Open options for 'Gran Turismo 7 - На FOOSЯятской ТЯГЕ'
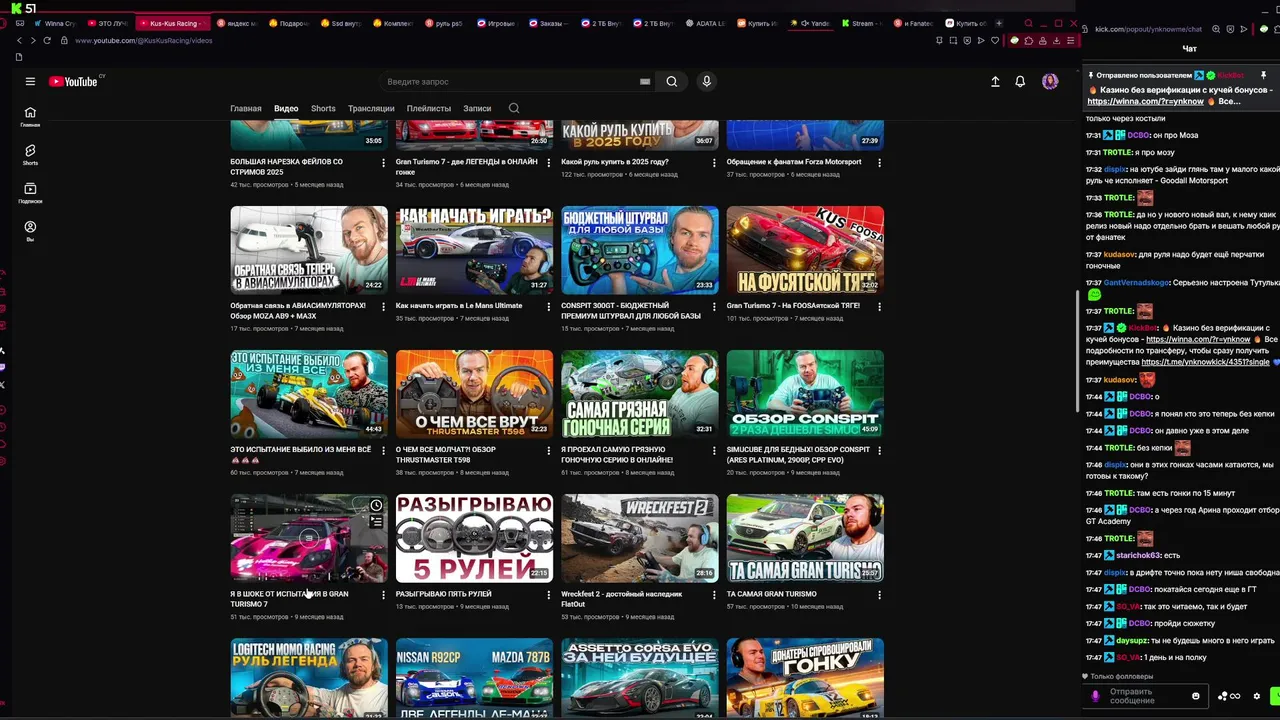Viewport: 1280px width, 720px height. [879, 306]
